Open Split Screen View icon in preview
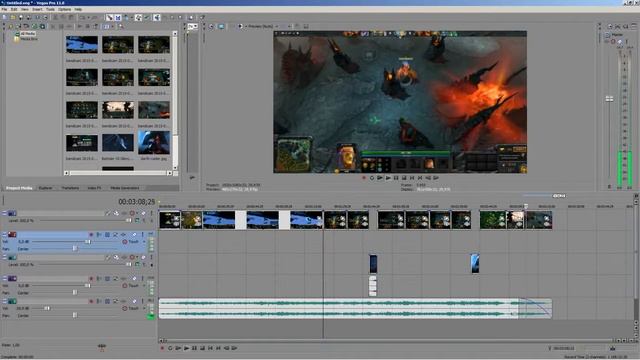640x360 pixels. (240, 27)
